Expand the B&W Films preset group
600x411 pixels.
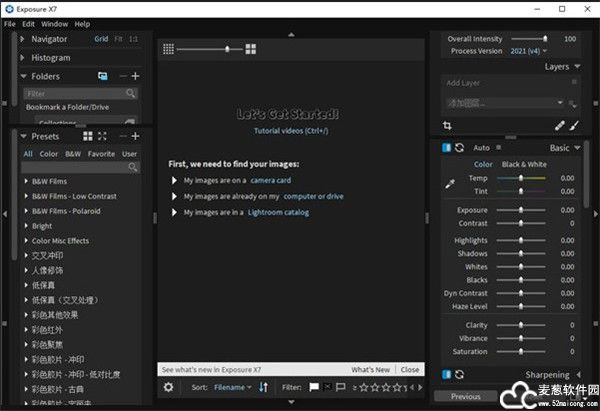click(x=26, y=181)
